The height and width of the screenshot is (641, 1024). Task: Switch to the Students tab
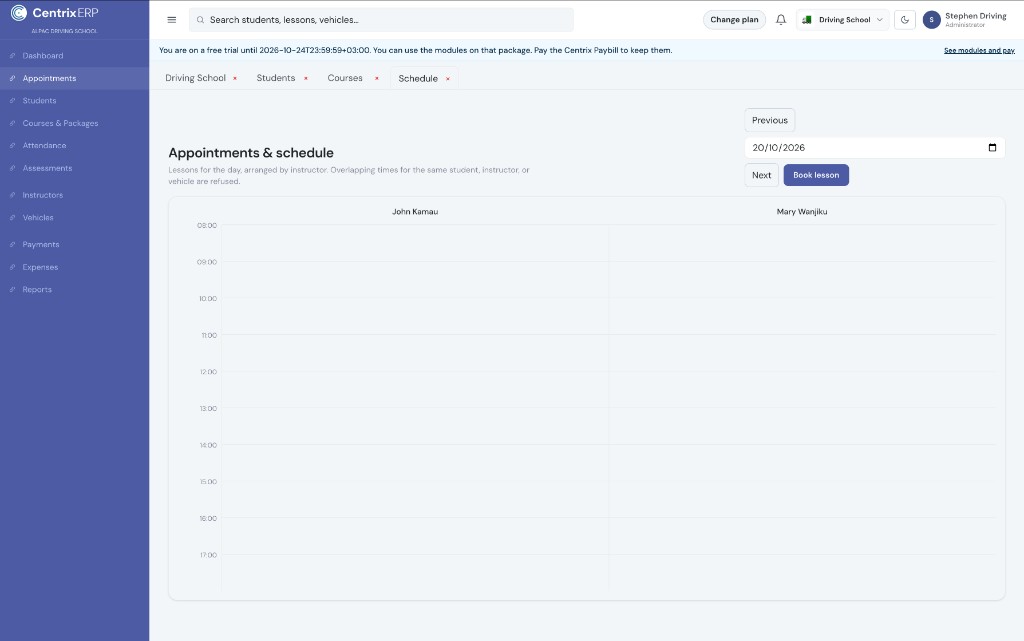(276, 78)
